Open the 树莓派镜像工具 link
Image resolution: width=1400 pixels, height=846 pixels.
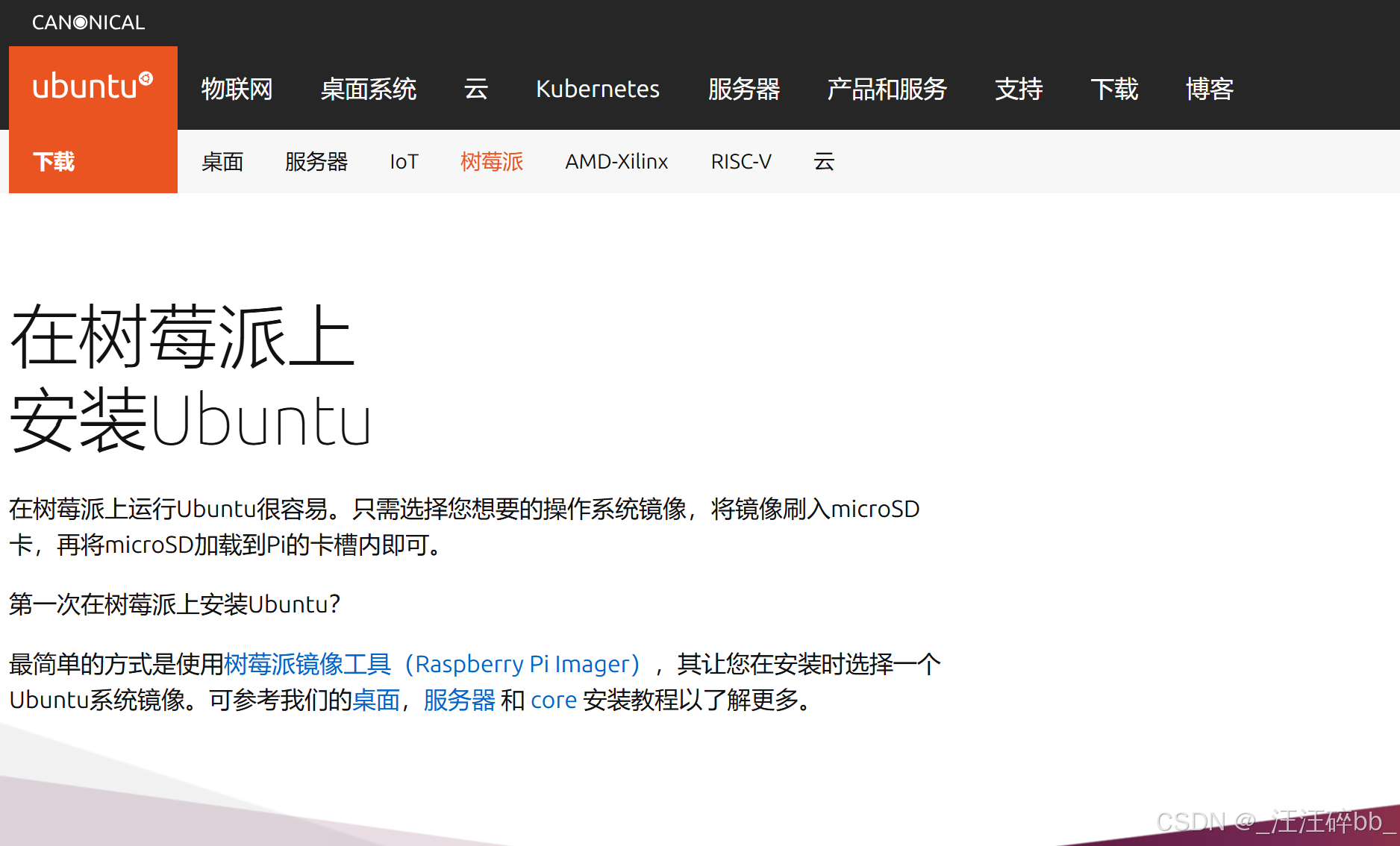[x=307, y=663]
